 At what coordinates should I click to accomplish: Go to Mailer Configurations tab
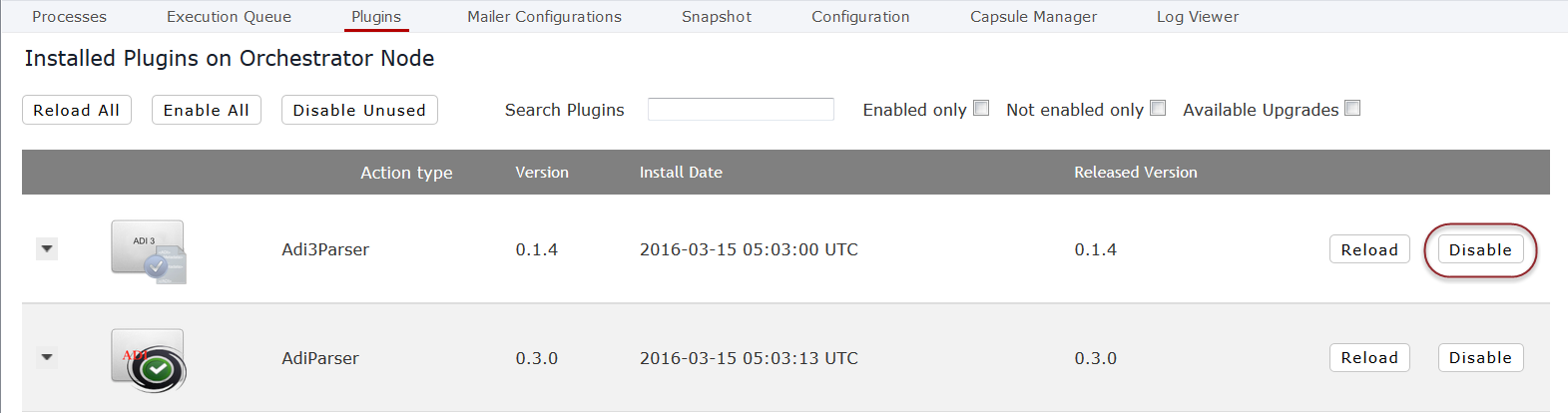544,17
